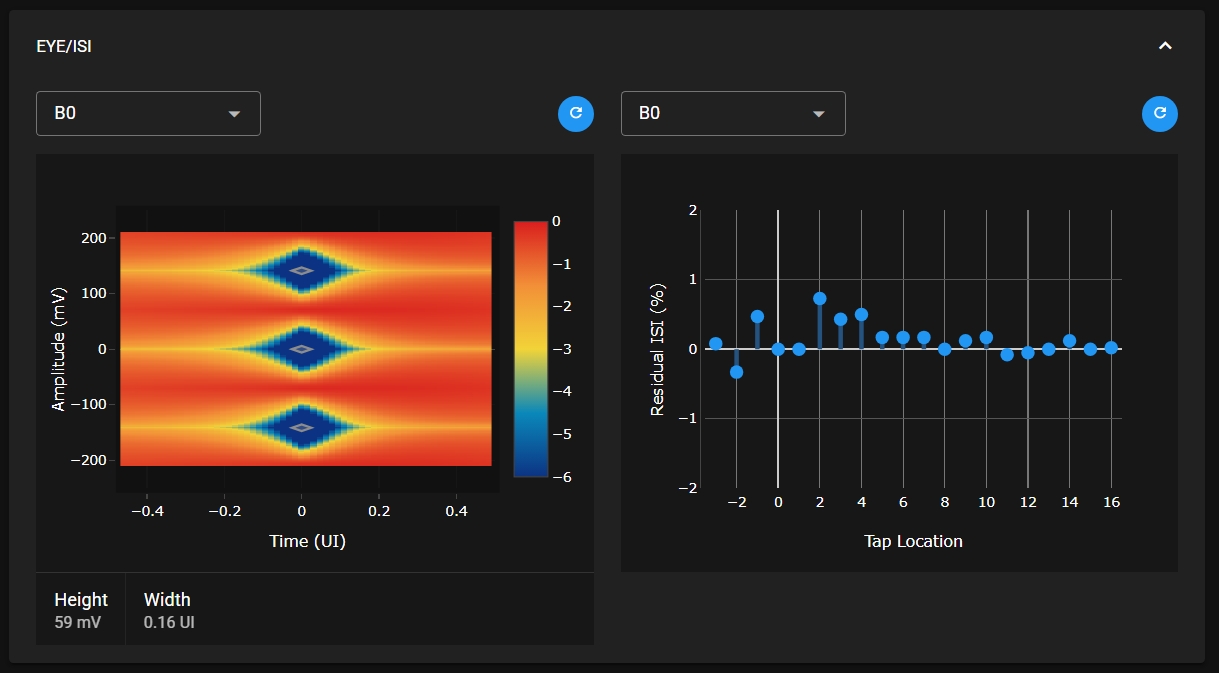1219x673 pixels.
Task: Click the last ISI point at tap 16
Action: click(1111, 347)
